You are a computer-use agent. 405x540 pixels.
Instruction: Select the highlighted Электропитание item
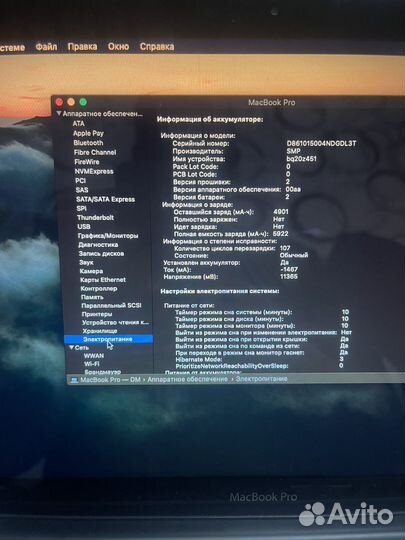point(108,339)
